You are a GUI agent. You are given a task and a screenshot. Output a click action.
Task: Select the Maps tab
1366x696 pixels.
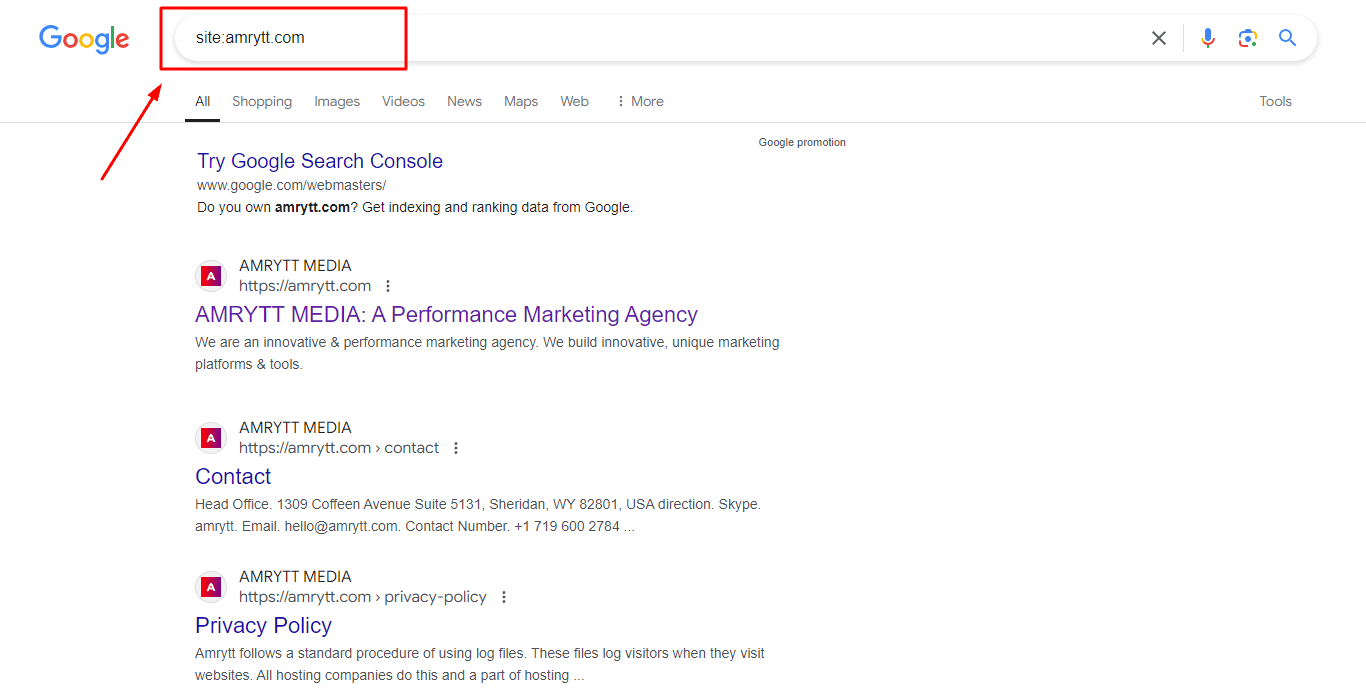click(521, 101)
